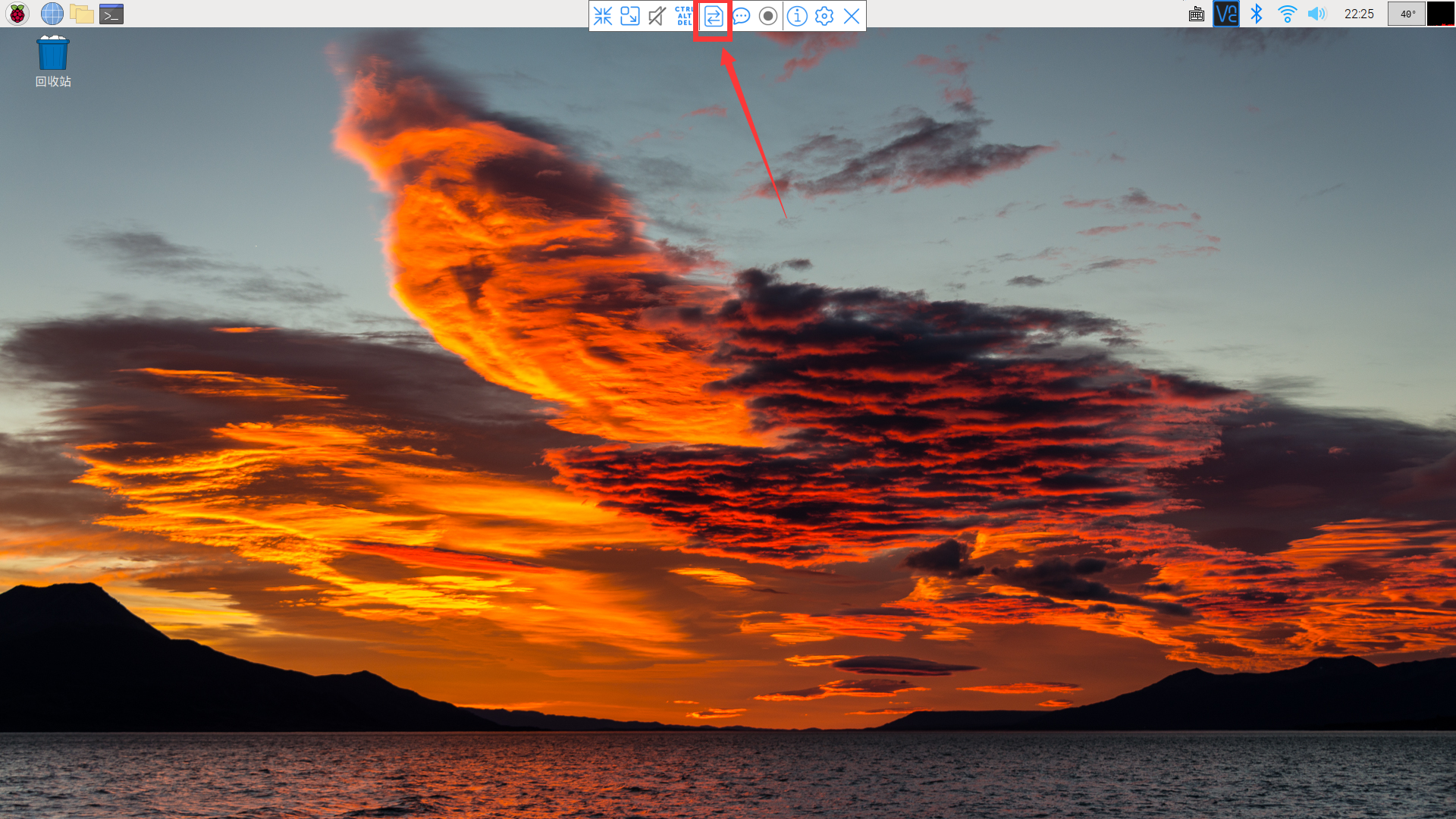This screenshot has height=819, width=1456.
Task: Send Ctrl Alt Del to remote
Action: [x=684, y=16]
